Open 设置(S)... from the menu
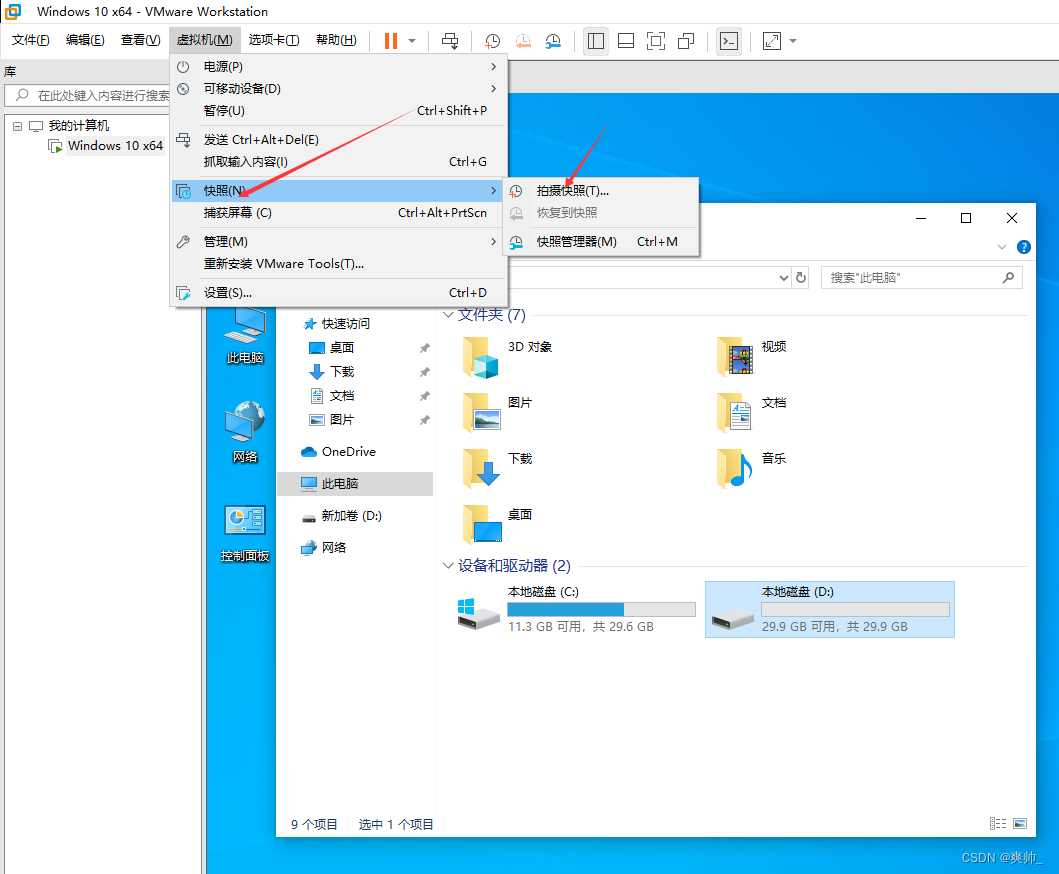This screenshot has height=874, width=1059. 338,293
